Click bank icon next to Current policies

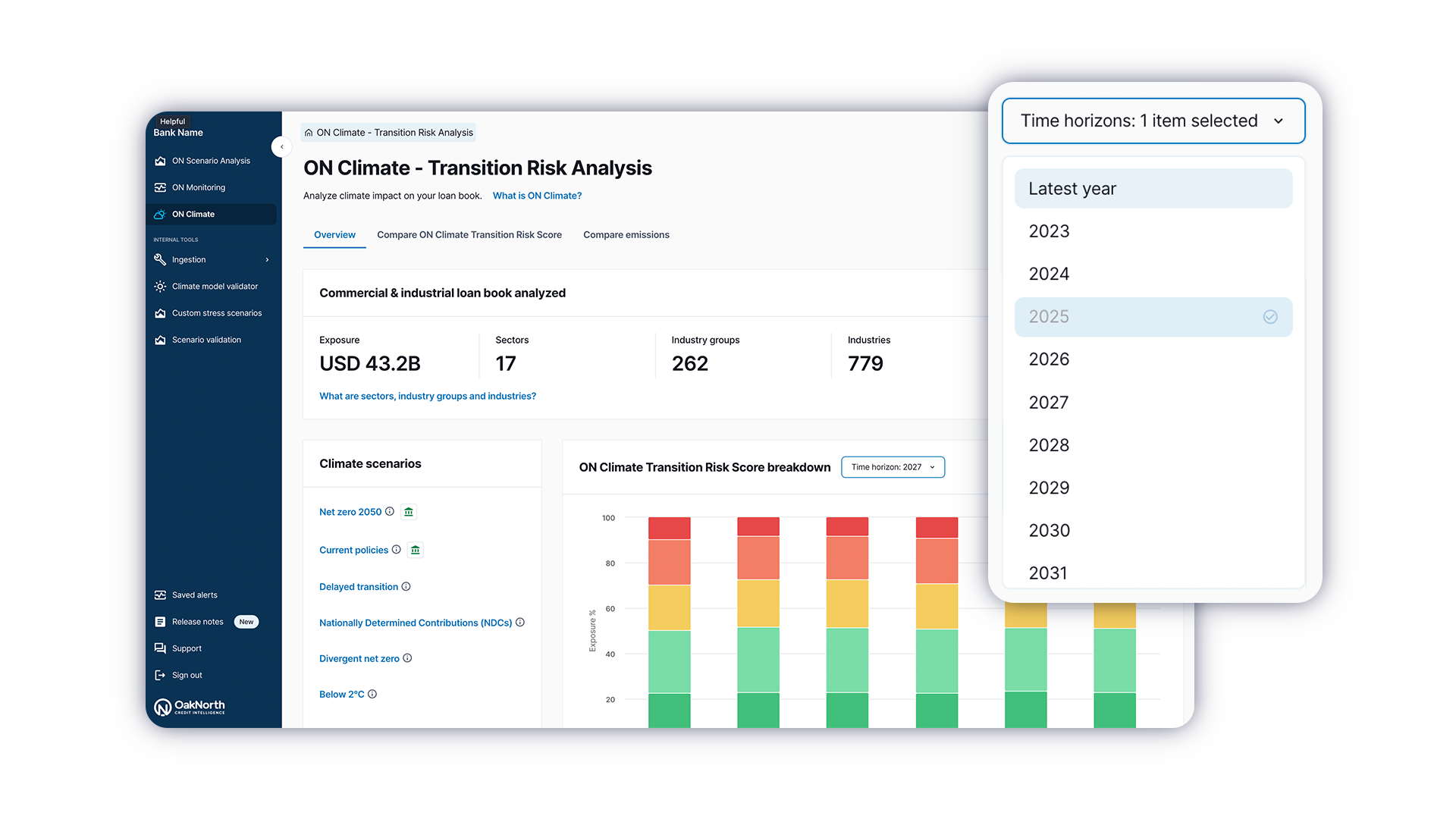pos(416,550)
